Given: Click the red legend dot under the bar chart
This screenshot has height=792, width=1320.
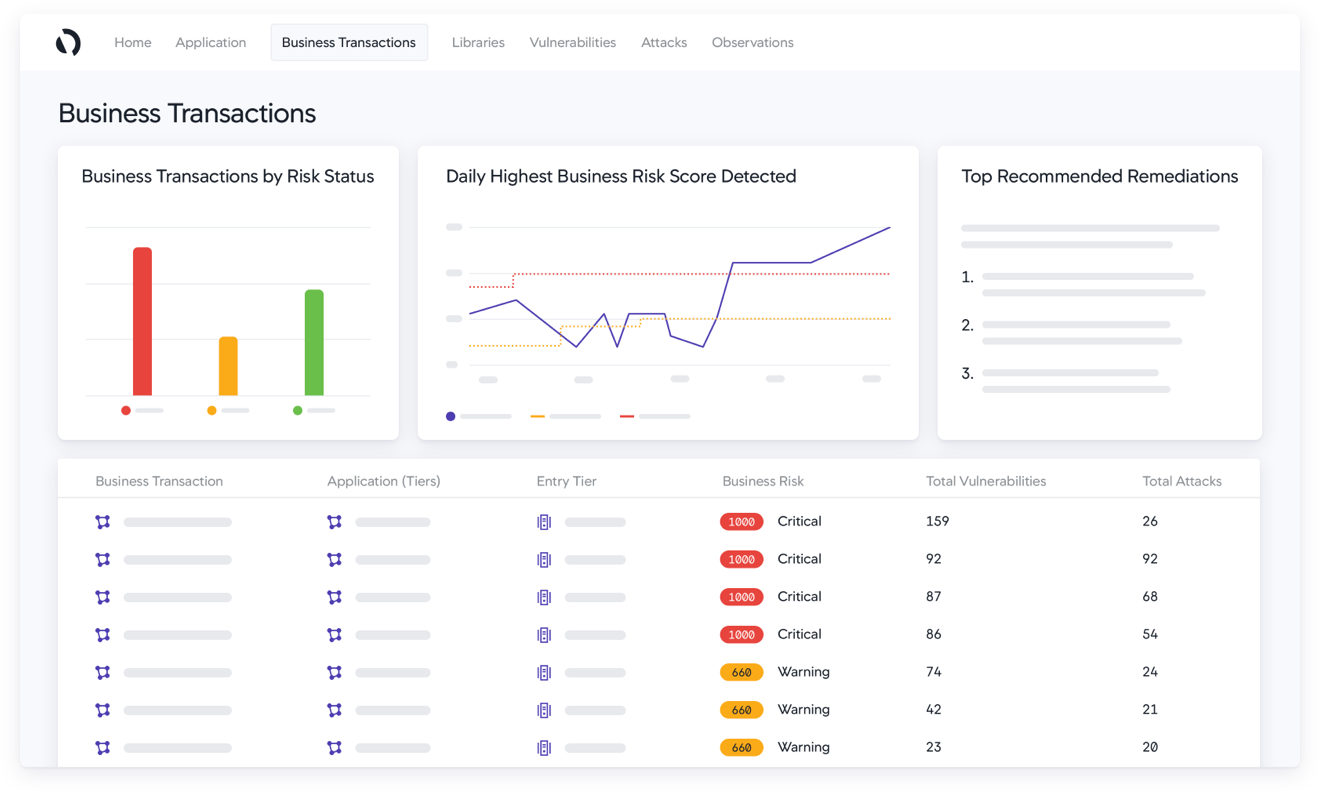Looking at the screenshot, I should pos(126,410).
